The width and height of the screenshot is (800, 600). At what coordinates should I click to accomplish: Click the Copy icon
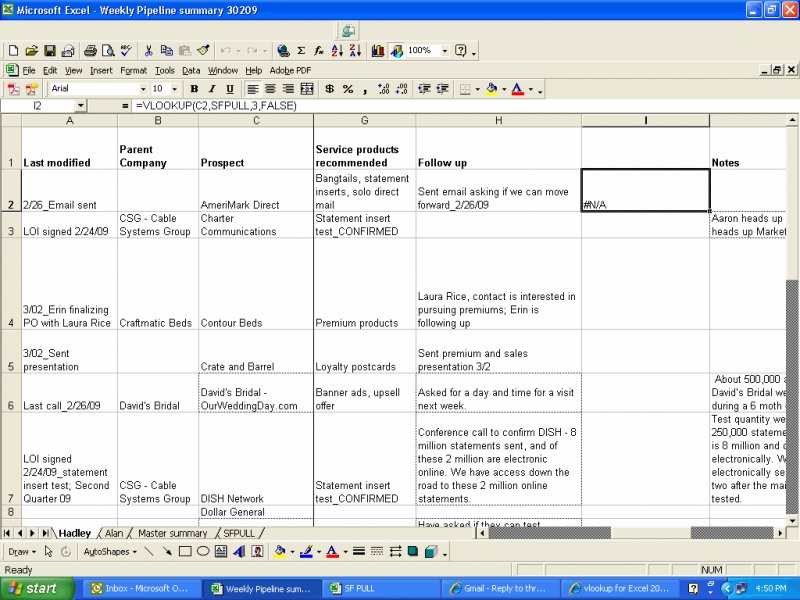[166, 51]
